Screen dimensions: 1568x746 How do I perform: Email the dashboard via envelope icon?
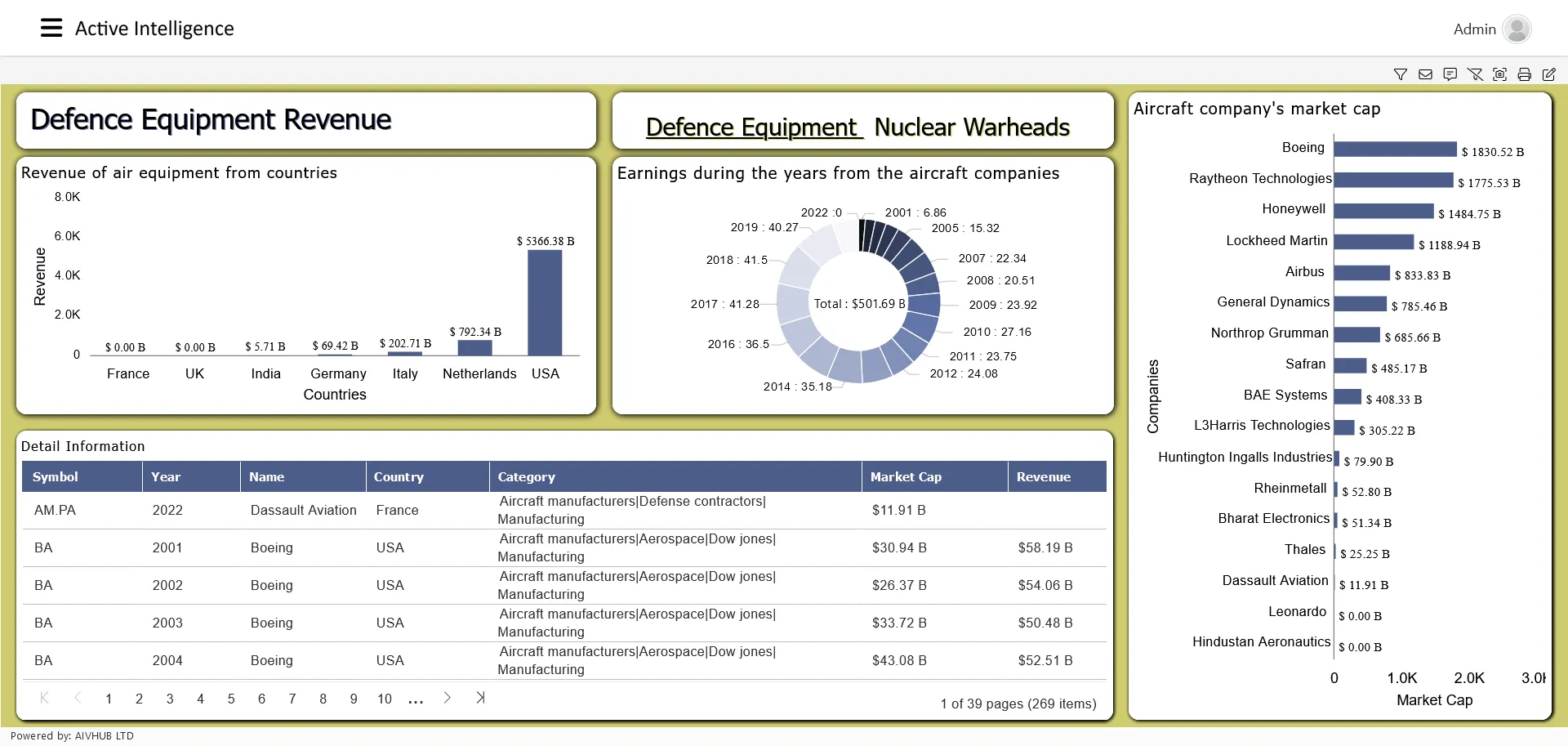(1426, 74)
